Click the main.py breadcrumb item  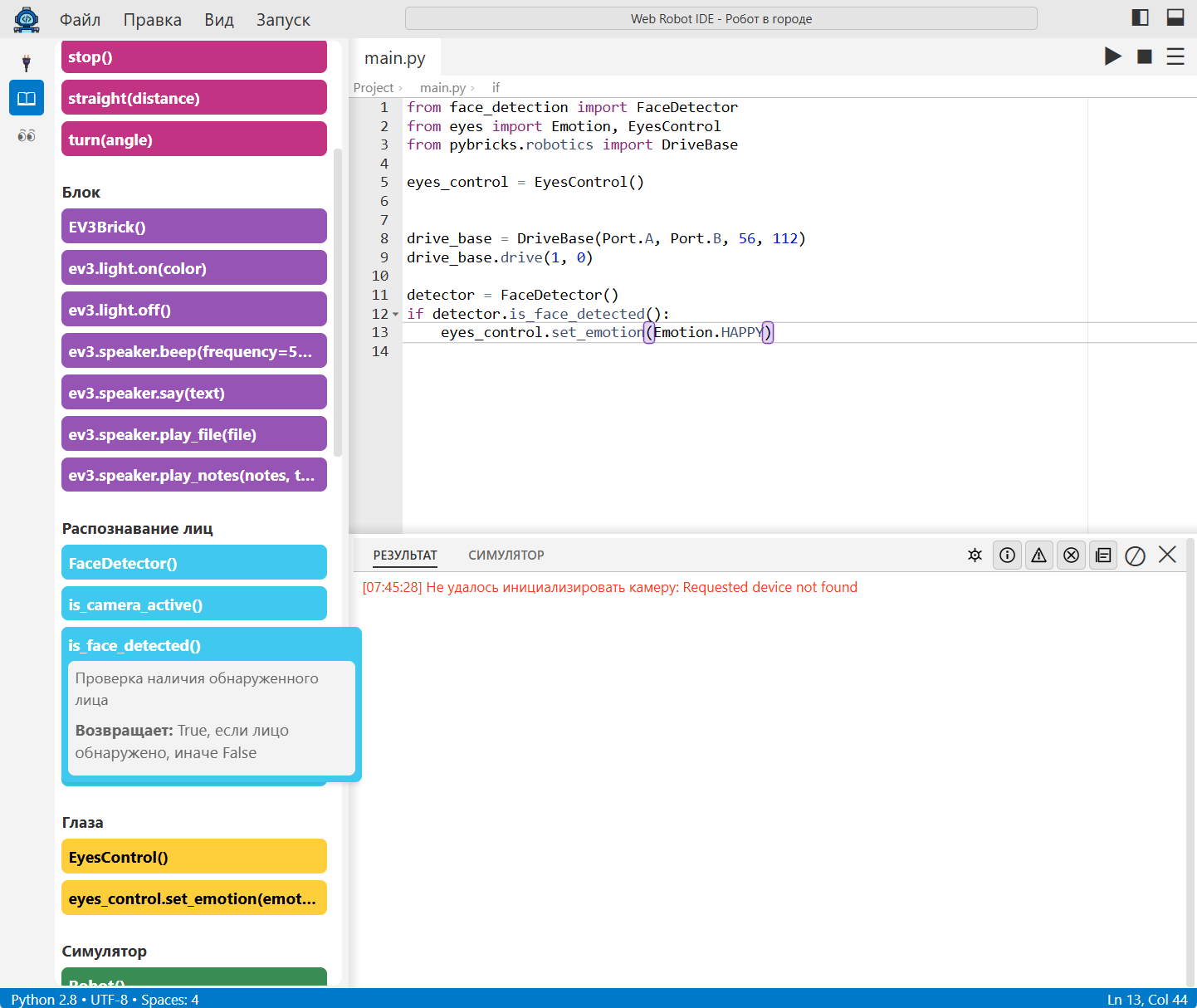443,87
